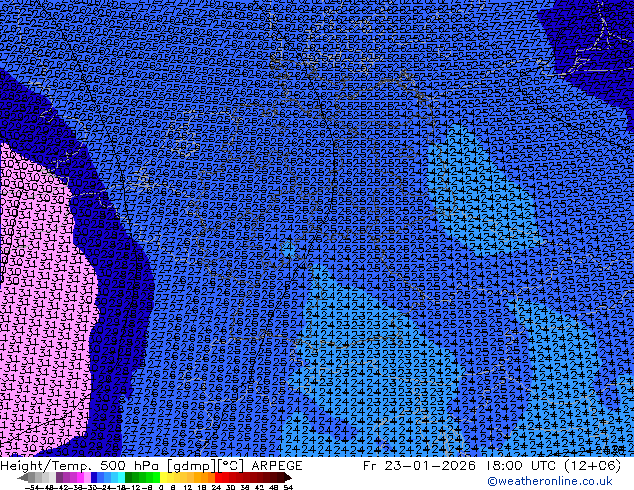Click the right arrow end of the color scale
634x490 pixels.
pos(288,478)
